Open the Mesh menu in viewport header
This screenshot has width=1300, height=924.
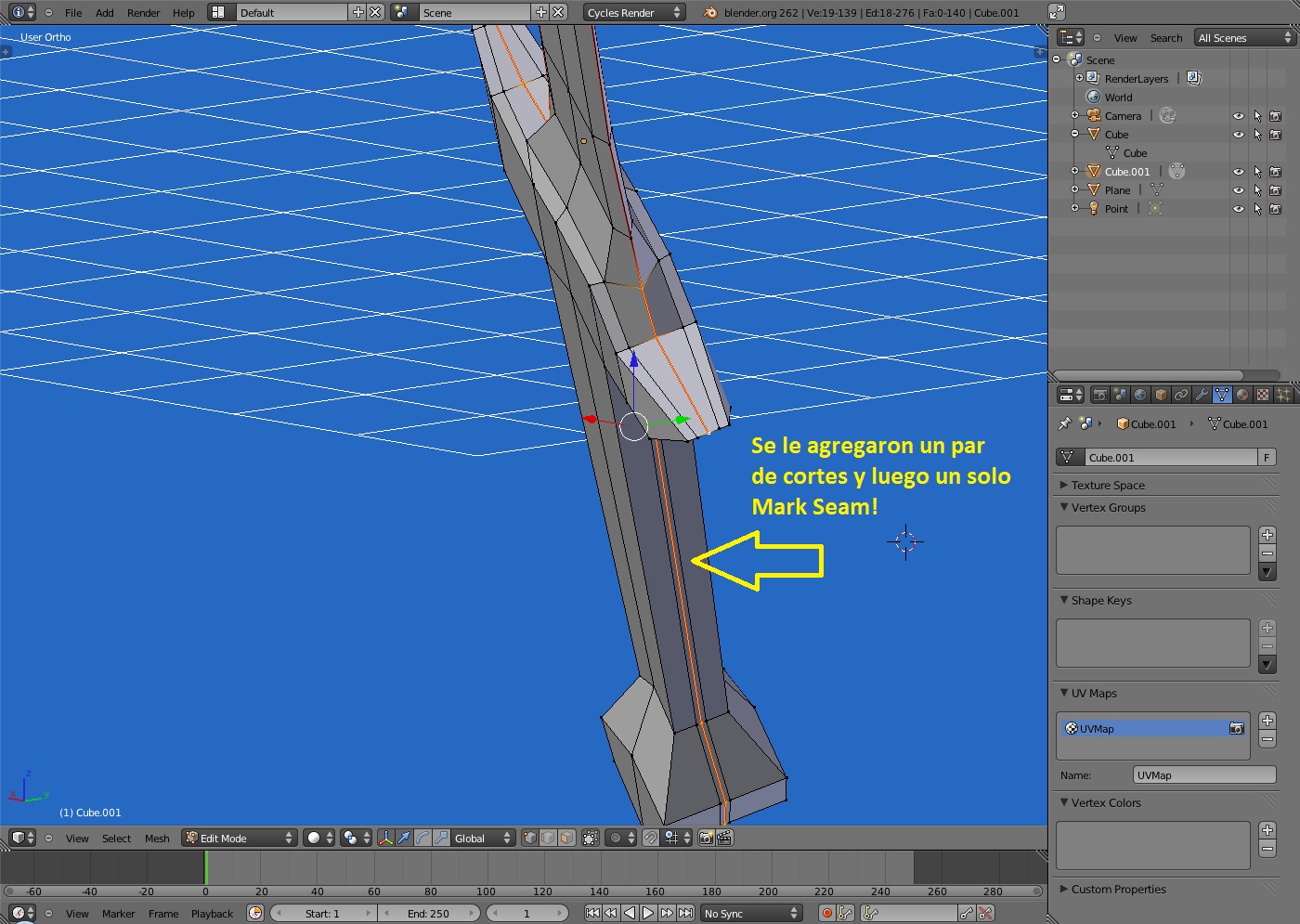click(x=157, y=838)
